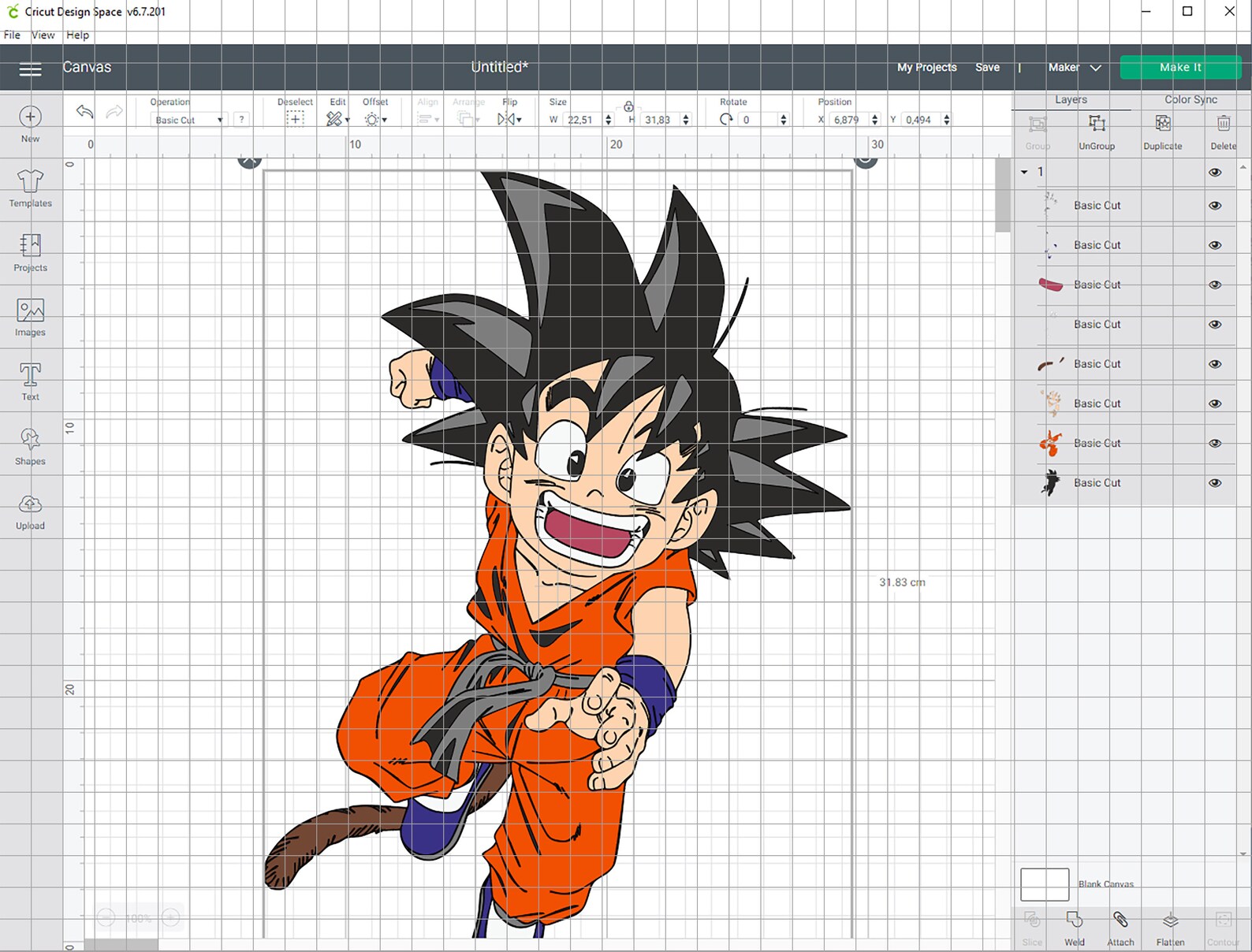Screen dimensions: 1252x952
Task: Click the New project icon
Action: point(30,117)
